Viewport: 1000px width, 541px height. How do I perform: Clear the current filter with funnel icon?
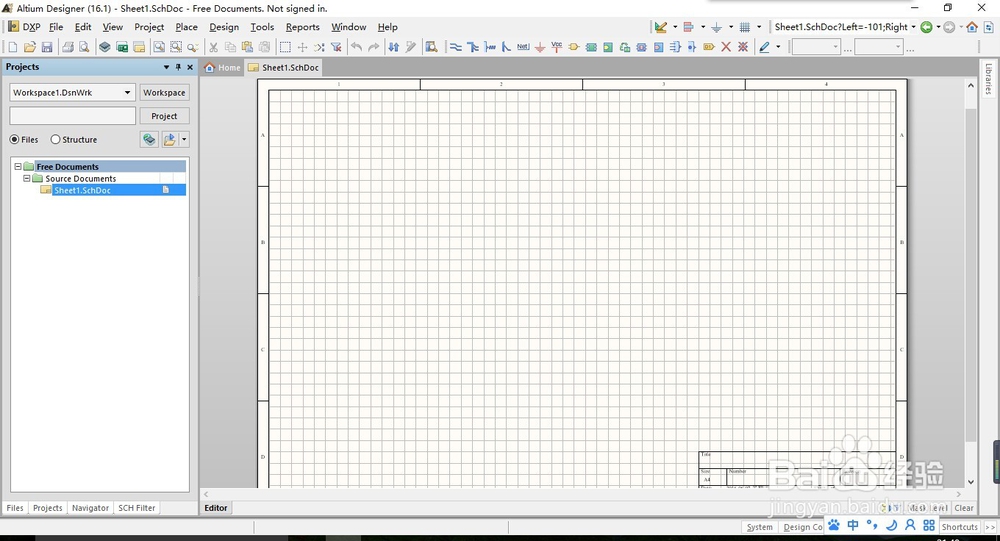pyautogui.click(x=336, y=47)
